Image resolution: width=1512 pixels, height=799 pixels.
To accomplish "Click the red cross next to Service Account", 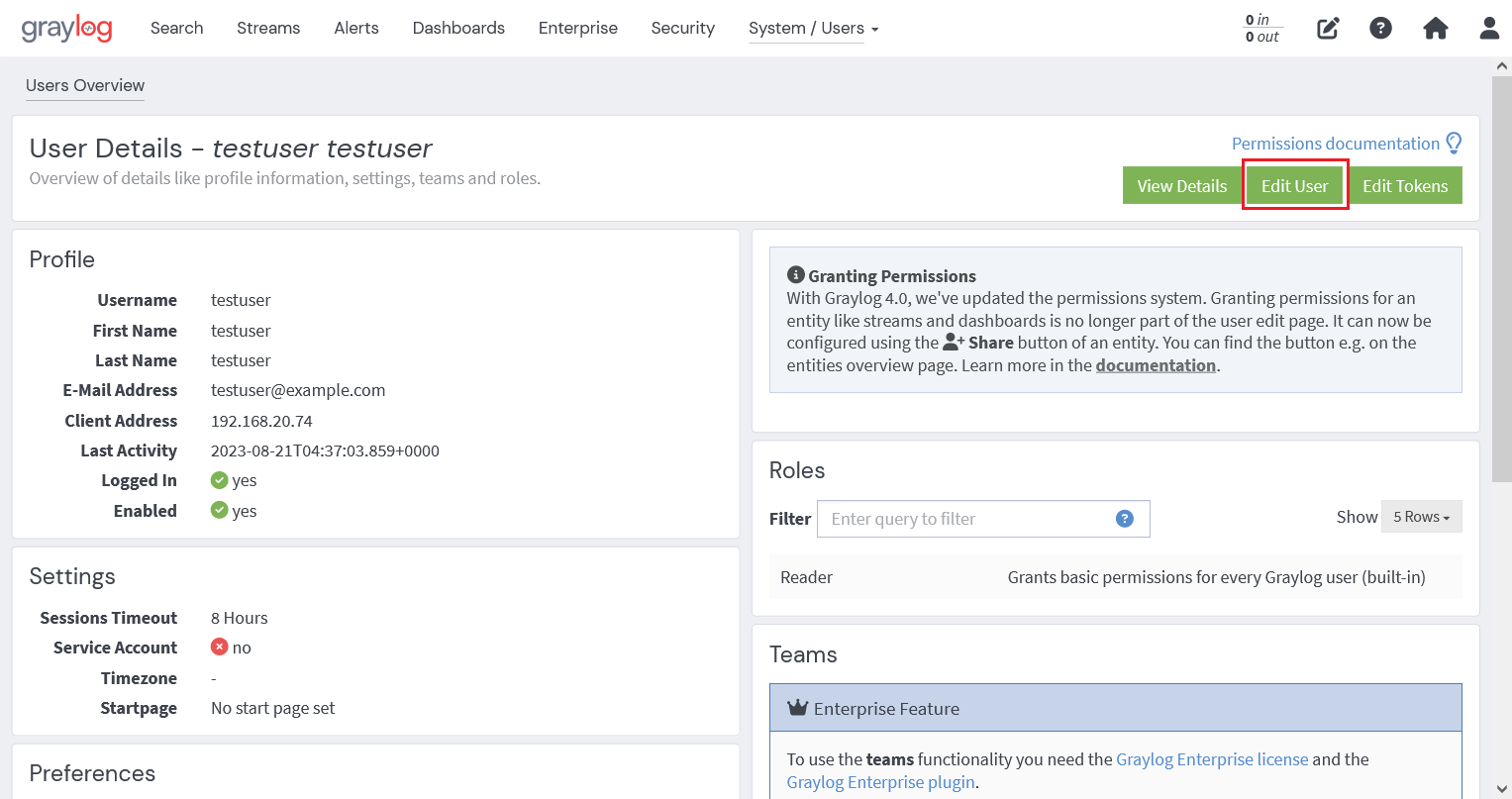I will [220, 648].
